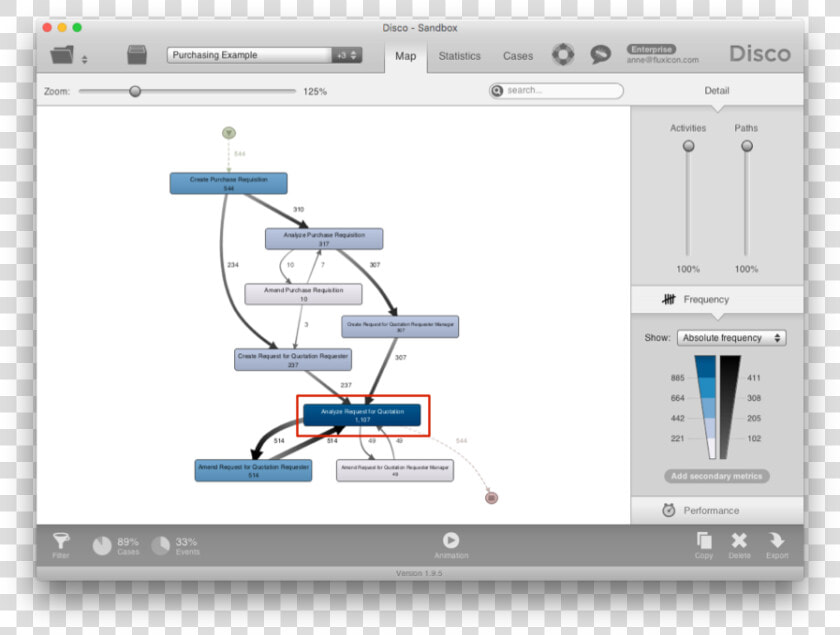Select the Analyze Purchase Requisition activity
The width and height of the screenshot is (840, 635).
point(324,239)
